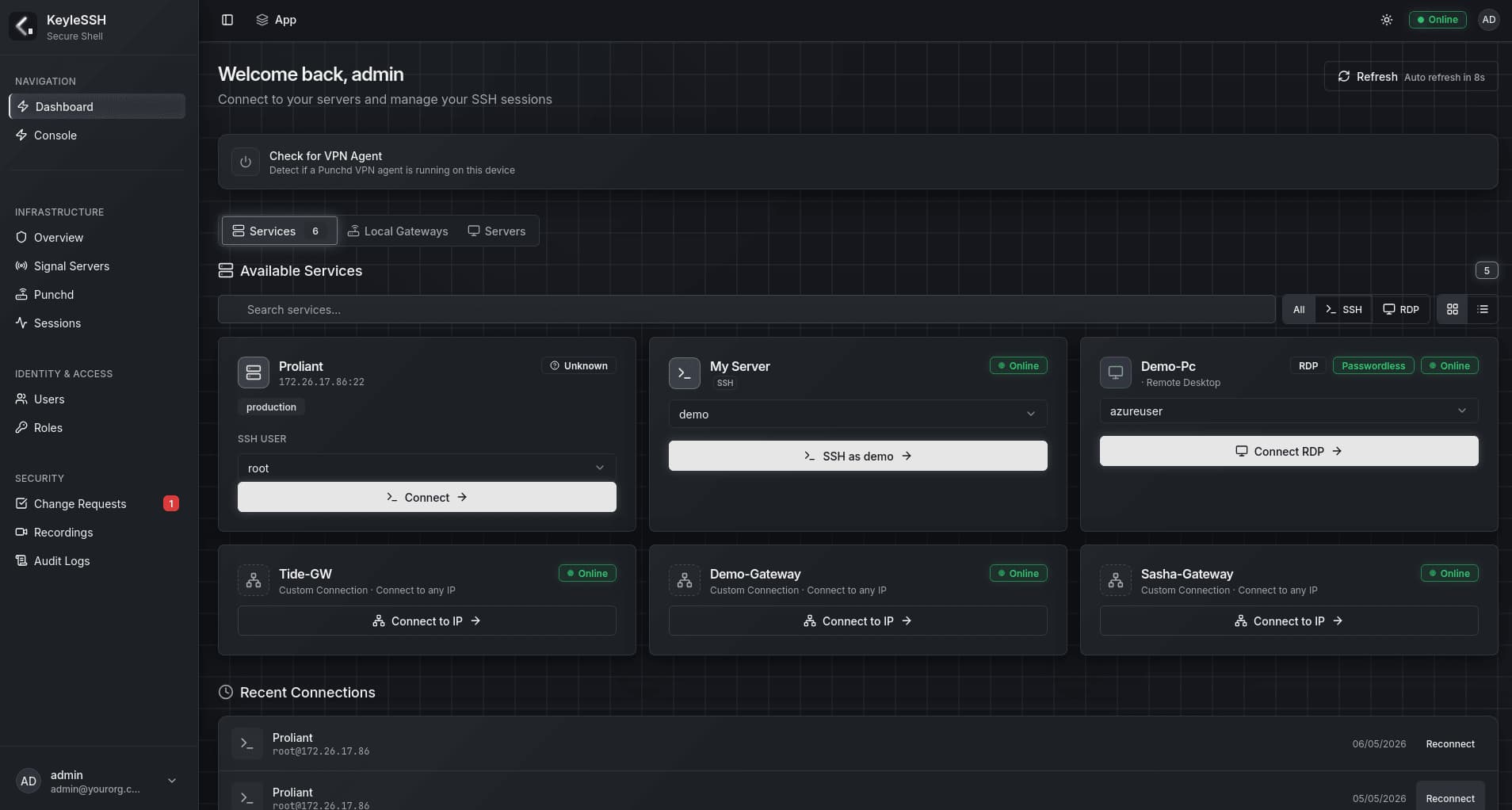
Task: Open the Punchd page
Action: pyautogui.click(x=97, y=294)
